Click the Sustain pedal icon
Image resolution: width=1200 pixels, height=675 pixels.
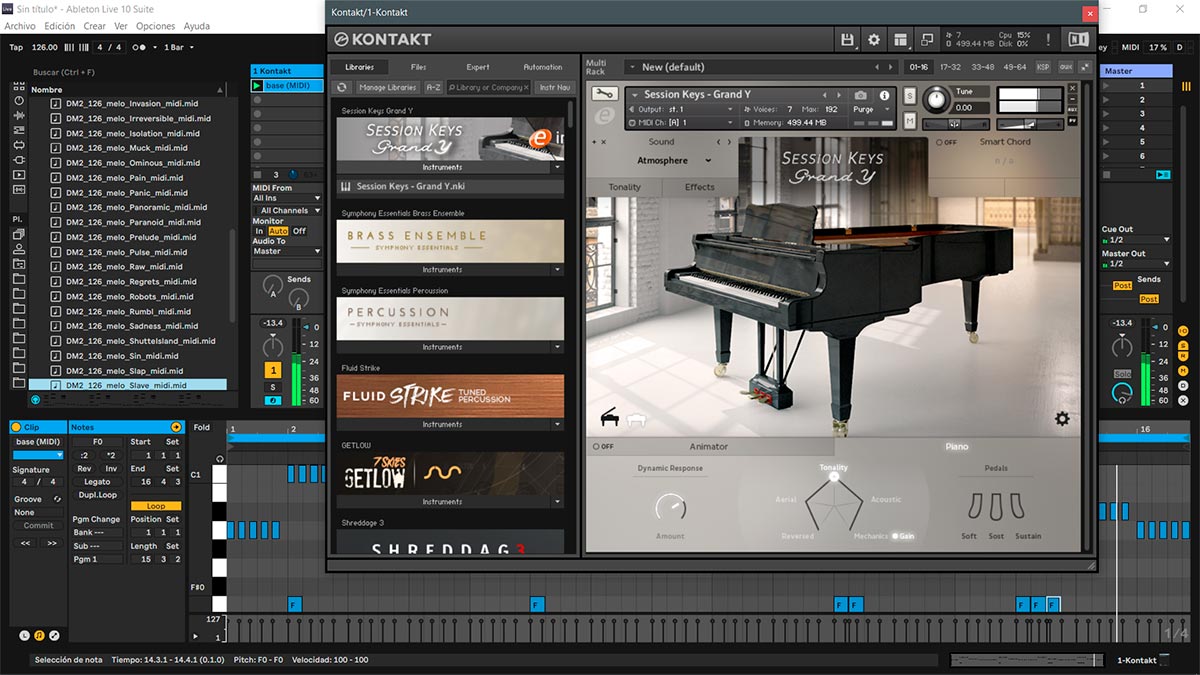(x=1018, y=506)
